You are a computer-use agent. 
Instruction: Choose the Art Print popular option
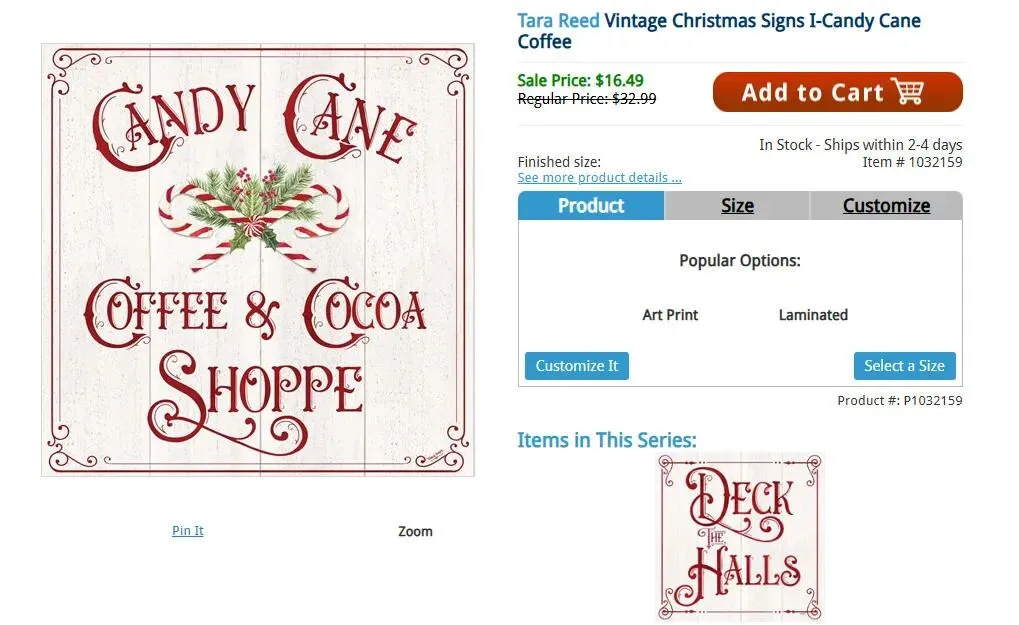[670, 315]
